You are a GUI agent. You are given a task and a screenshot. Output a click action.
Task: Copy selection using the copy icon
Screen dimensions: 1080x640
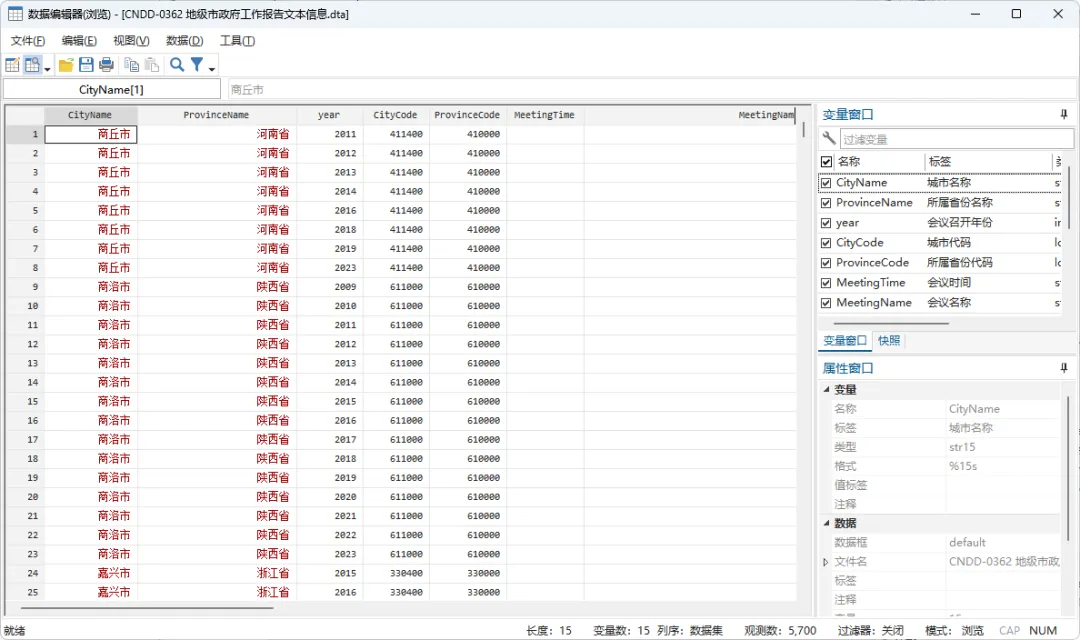132,65
